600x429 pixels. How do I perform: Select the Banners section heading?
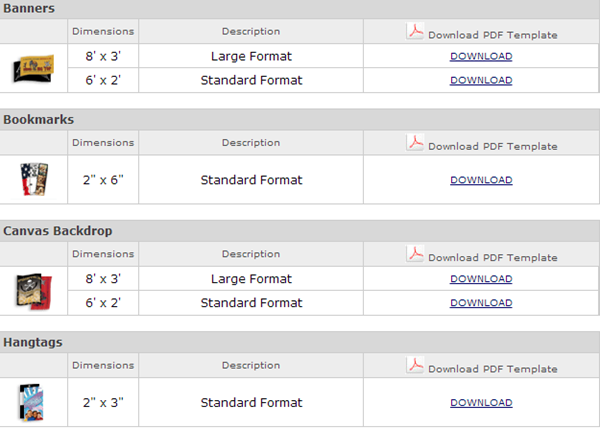(x=29, y=8)
